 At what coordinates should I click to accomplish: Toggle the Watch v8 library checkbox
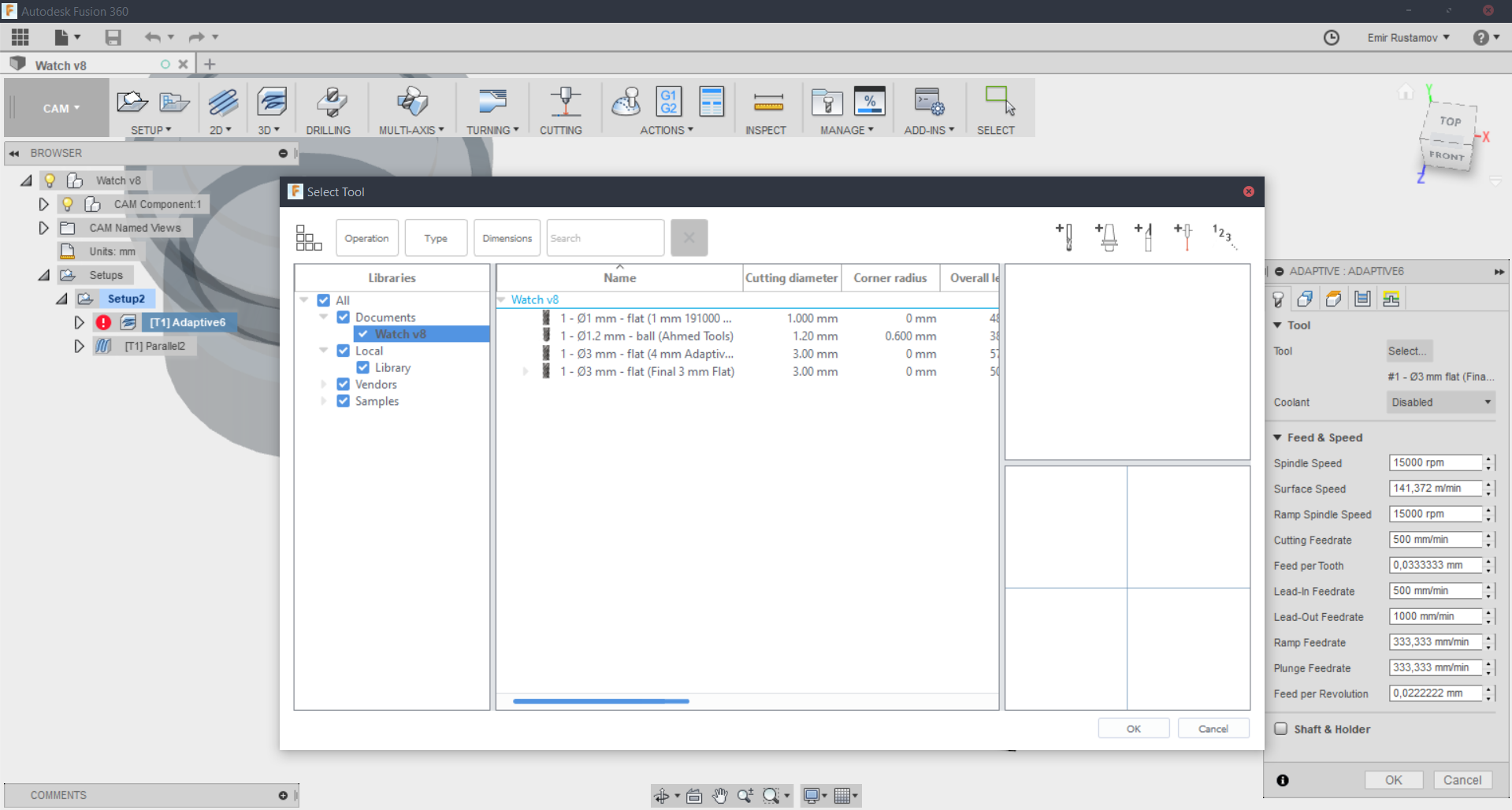click(x=363, y=334)
